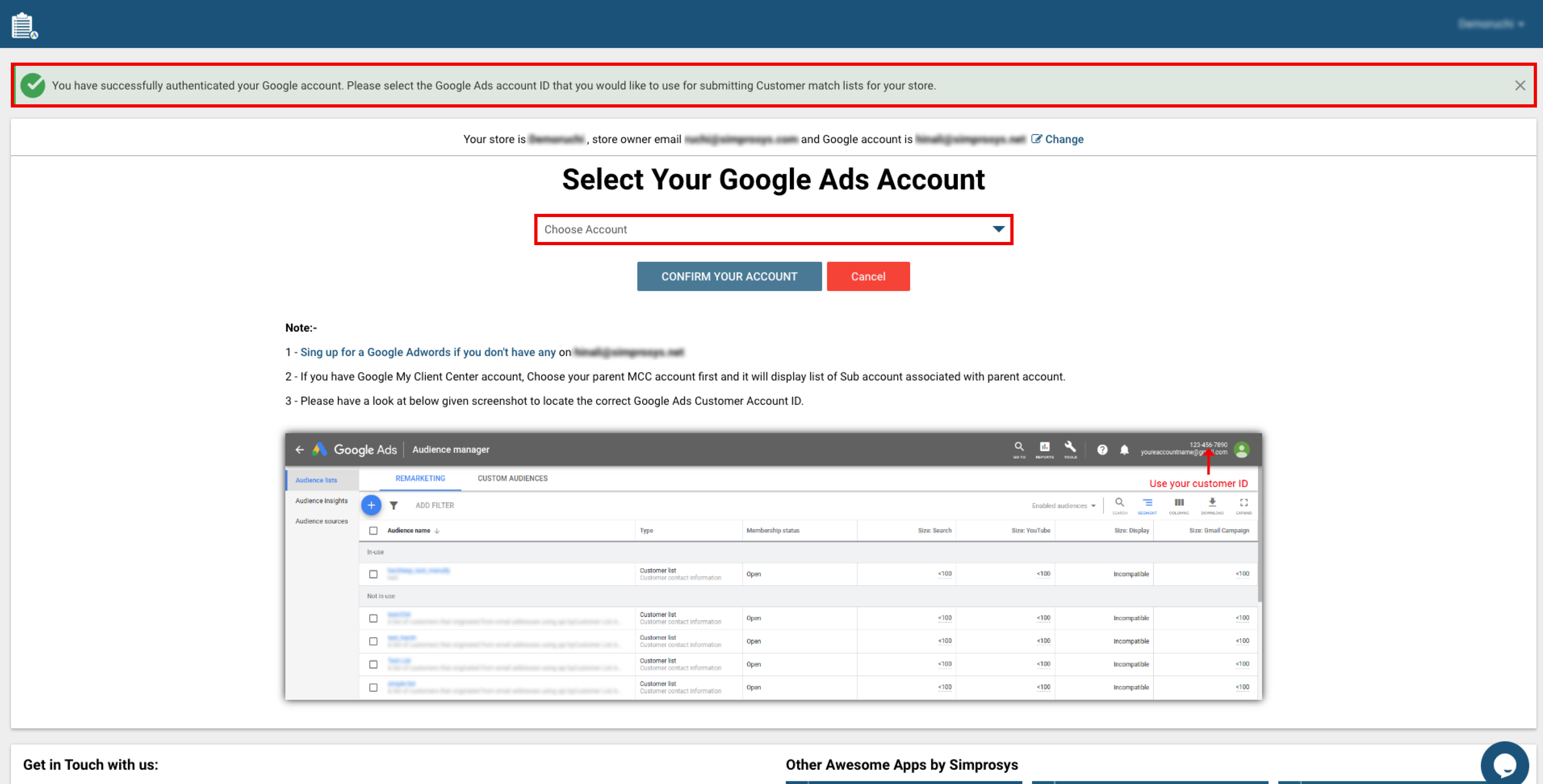
Task: Click the Tools wrench icon in Google Ads header
Action: coord(1071,449)
